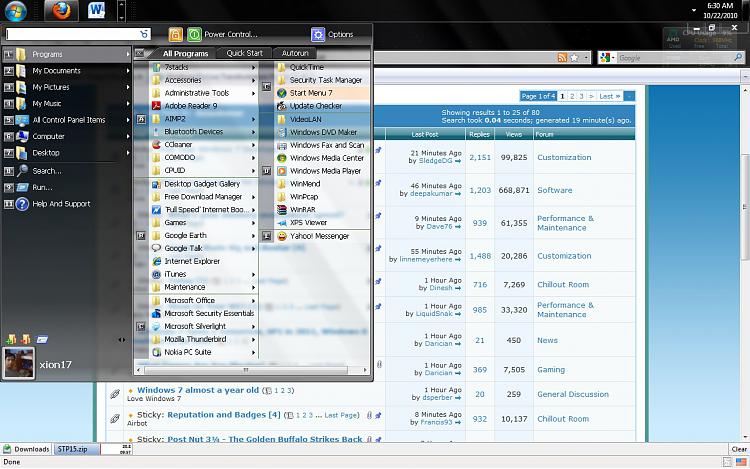Open Microsoft Word from the taskbar
Image resolution: width=750 pixels, height=469 pixels.
pos(96,10)
